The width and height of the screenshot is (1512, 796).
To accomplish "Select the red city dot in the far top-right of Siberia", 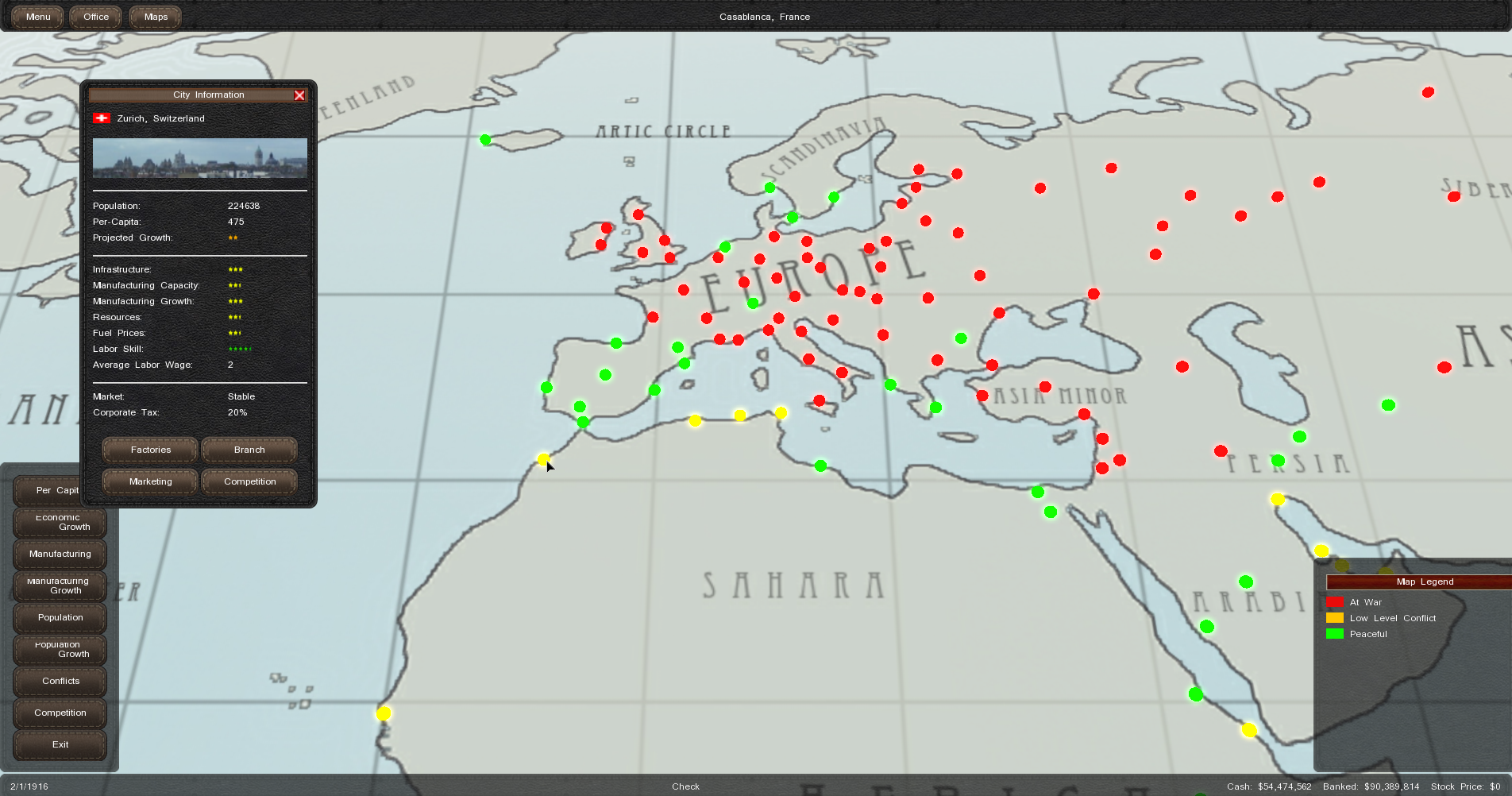I will 1428,92.
